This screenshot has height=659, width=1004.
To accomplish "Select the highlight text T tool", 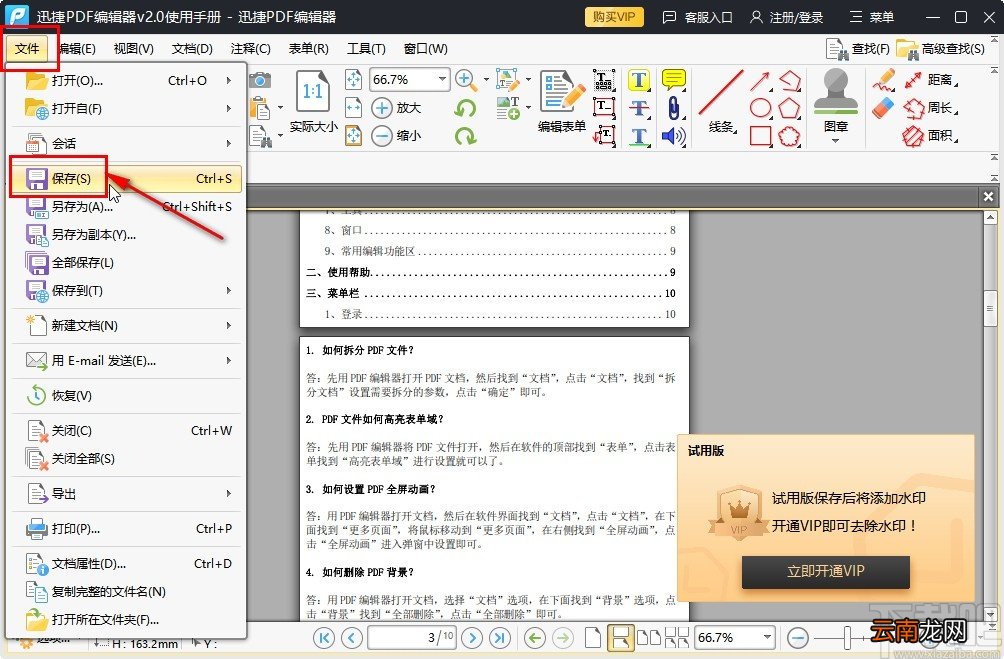I will 639,80.
